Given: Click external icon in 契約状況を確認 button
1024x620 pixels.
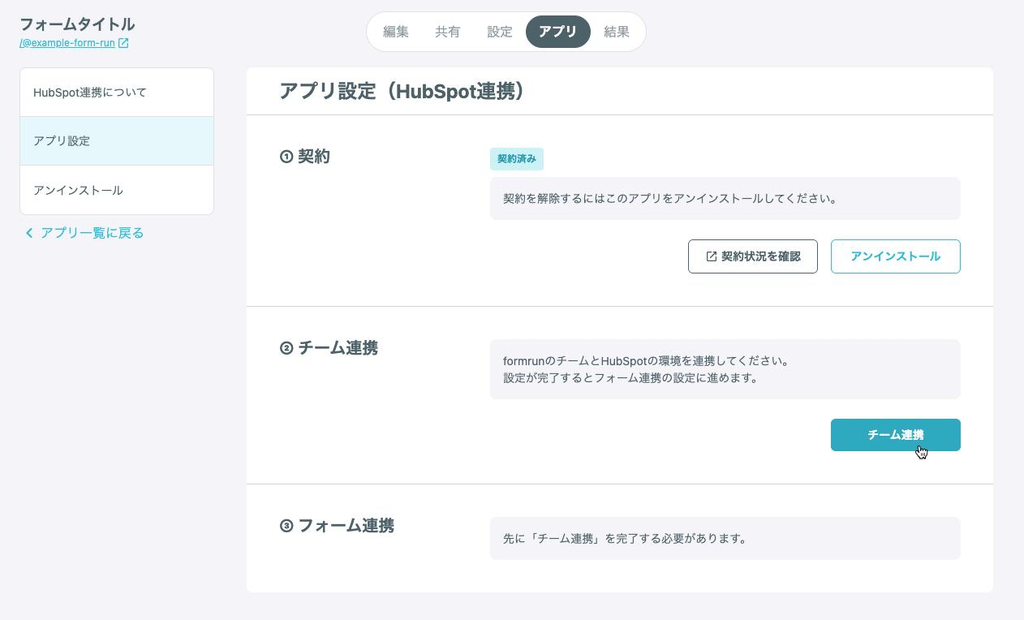Looking at the screenshot, I should point(711,256).
